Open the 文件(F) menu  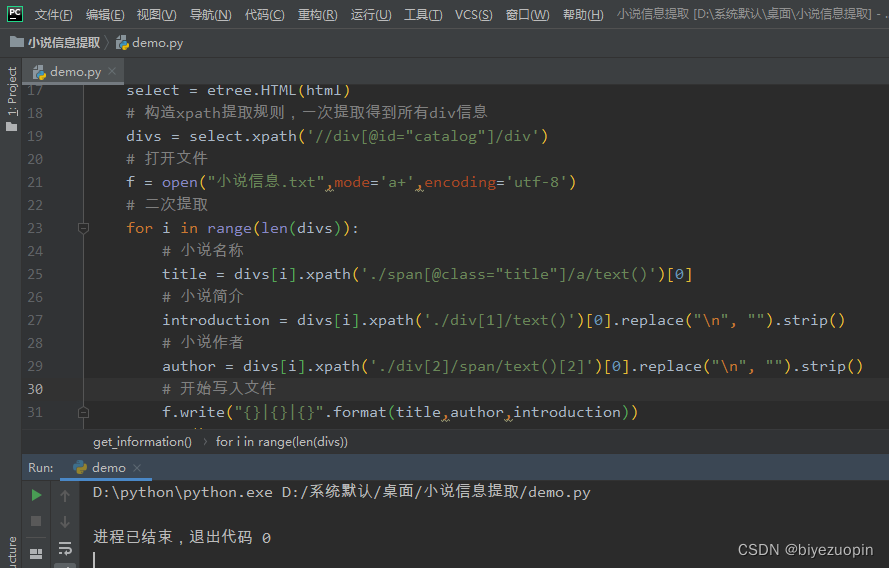click(x=53, y=15)
